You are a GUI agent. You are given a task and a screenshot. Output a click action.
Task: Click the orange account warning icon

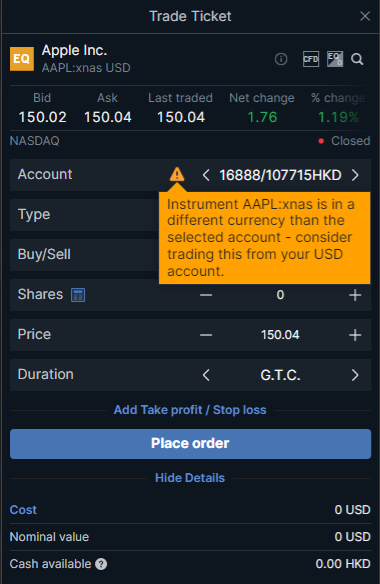pos(177,174)
